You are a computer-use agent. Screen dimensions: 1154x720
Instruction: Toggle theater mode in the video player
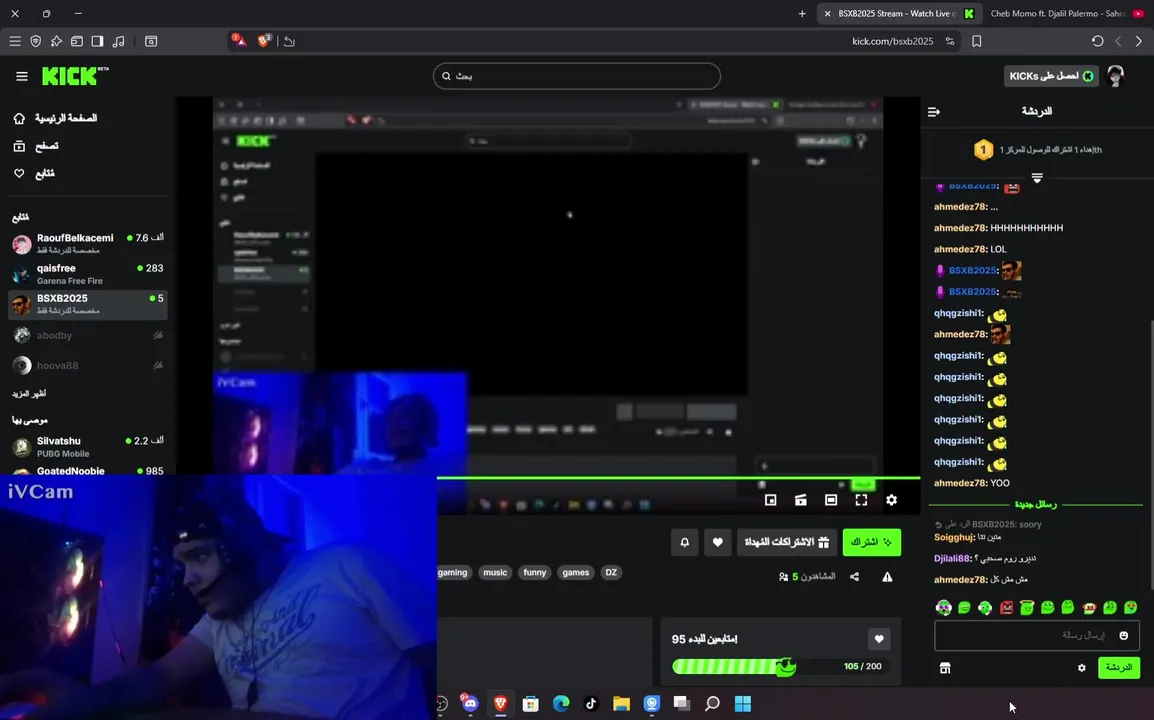831,500
